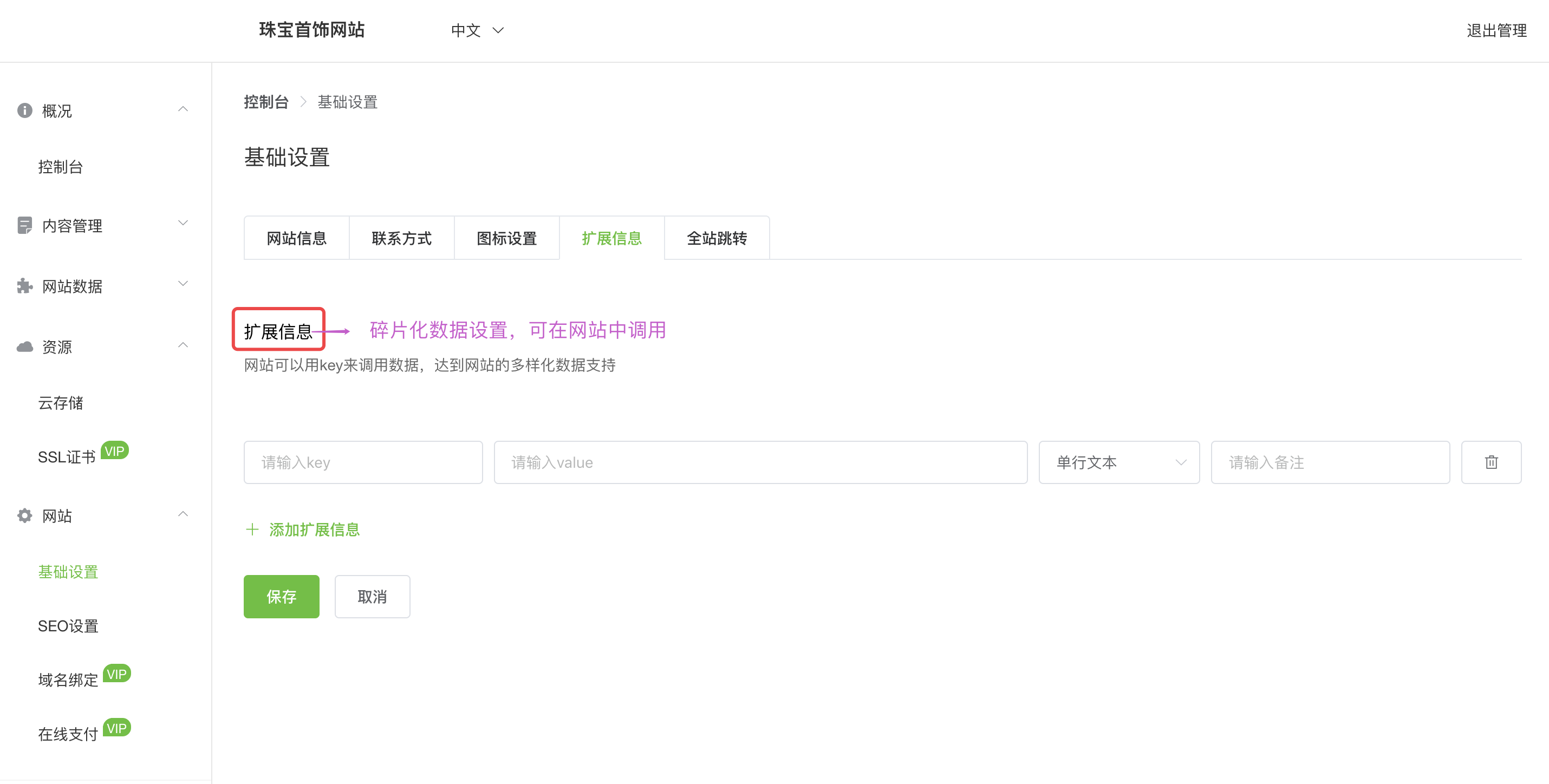Focus the 请输入备注 input field

(x=1330, y=462)
